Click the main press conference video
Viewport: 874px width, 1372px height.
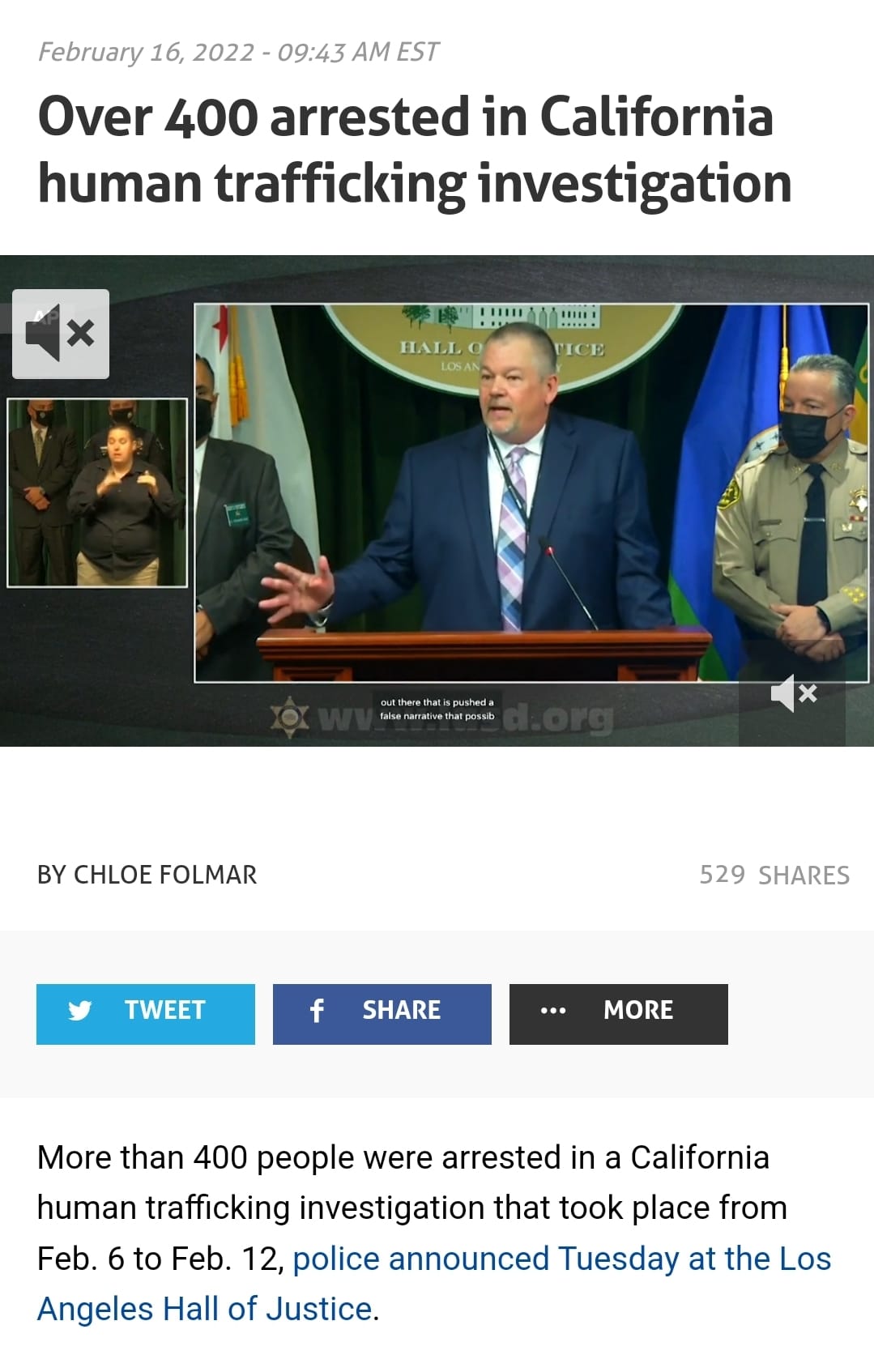(x=531, y=492)
